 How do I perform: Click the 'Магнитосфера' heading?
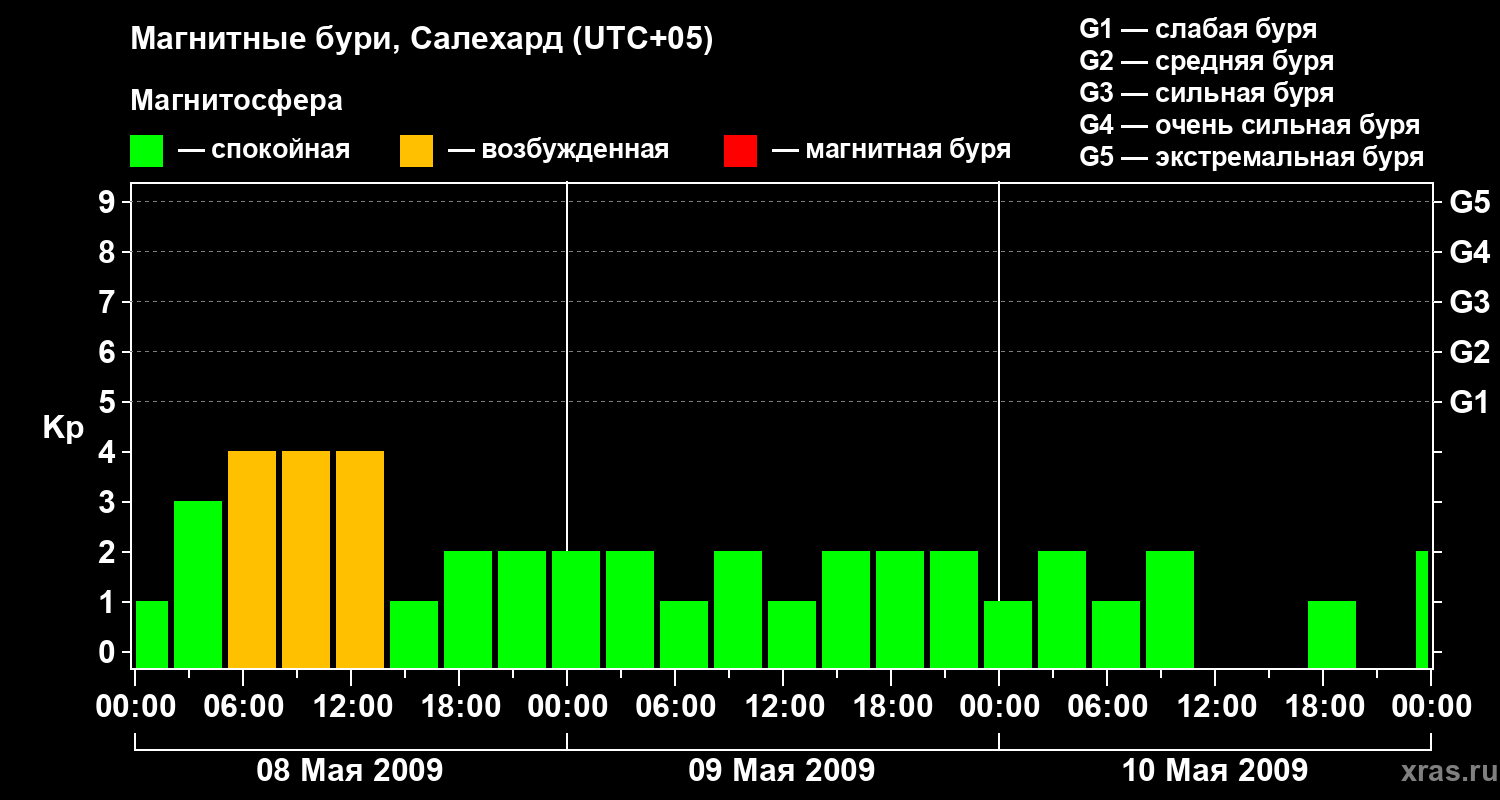(x=236, y=101)
